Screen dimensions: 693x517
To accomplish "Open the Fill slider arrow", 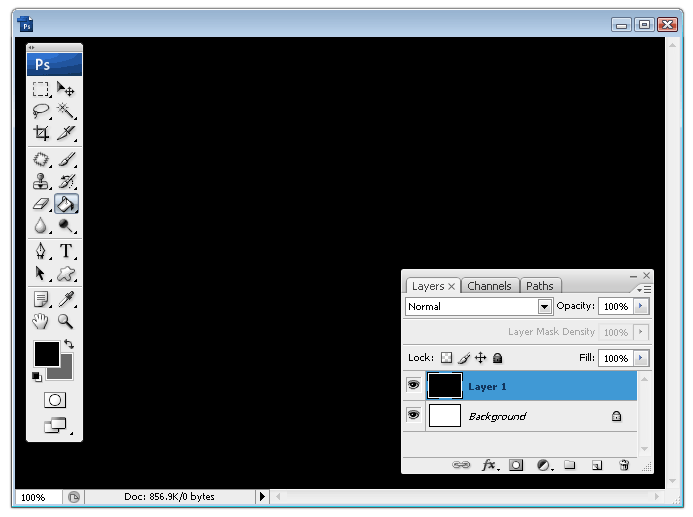I will 641,357.
